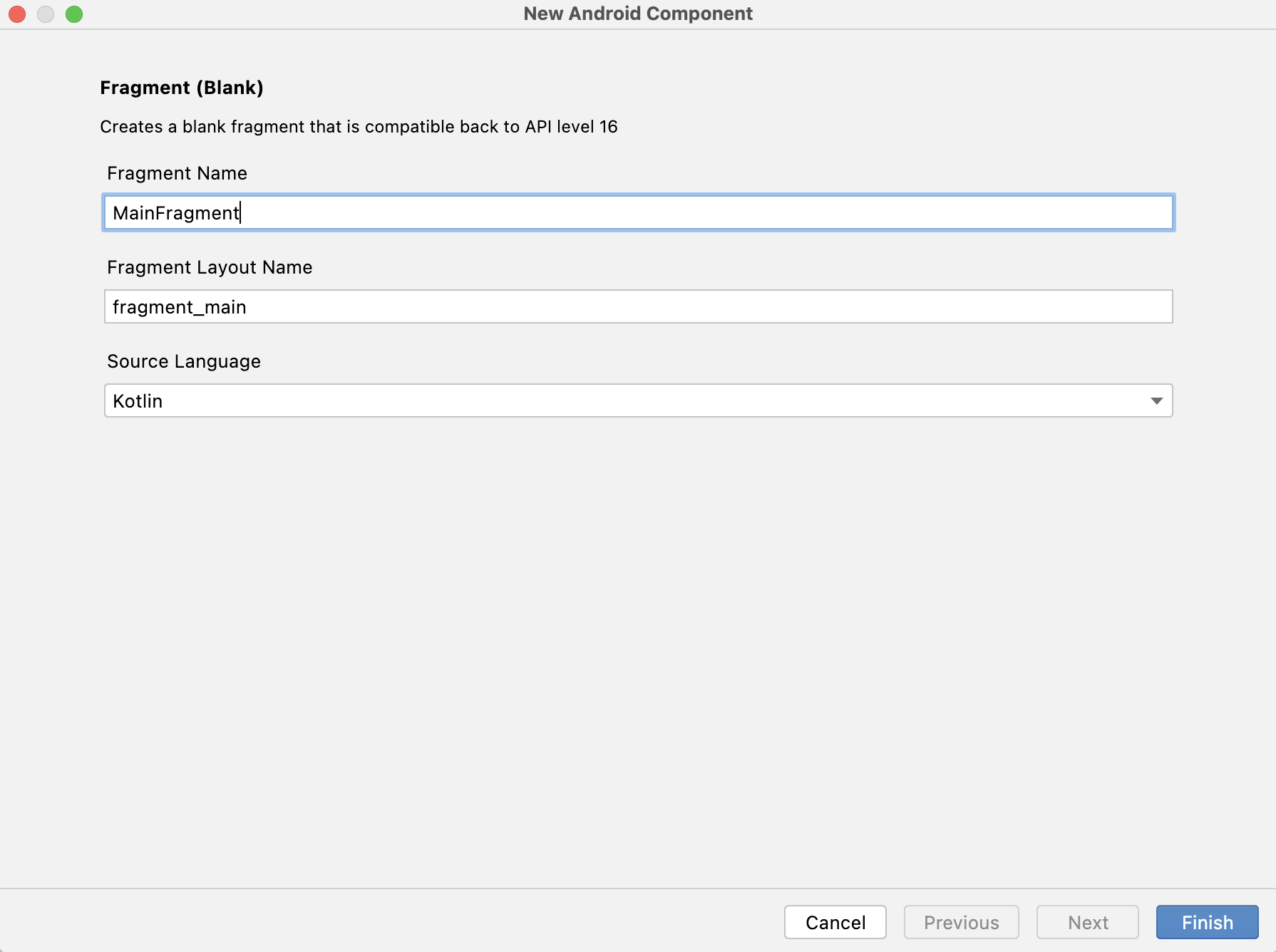Viewport: 1276px width, 952px height.
Task: Click the gray minimize window button
Action: (x=46, y=14)
